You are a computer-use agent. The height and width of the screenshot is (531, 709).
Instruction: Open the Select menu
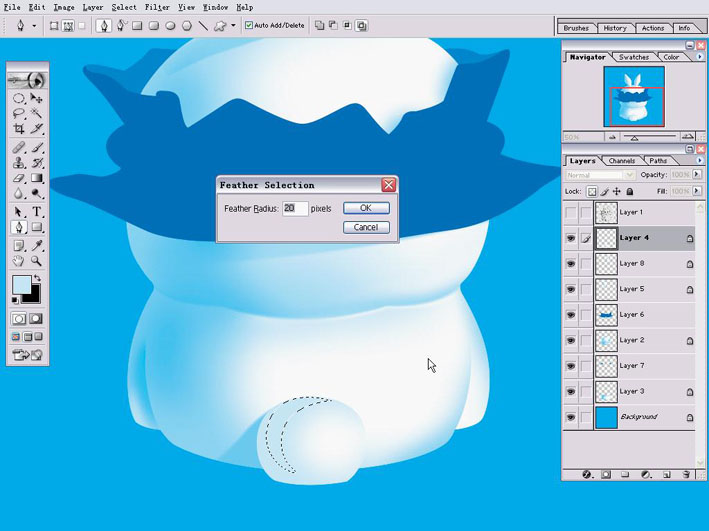pyautogui.click(x=124, y=7)
